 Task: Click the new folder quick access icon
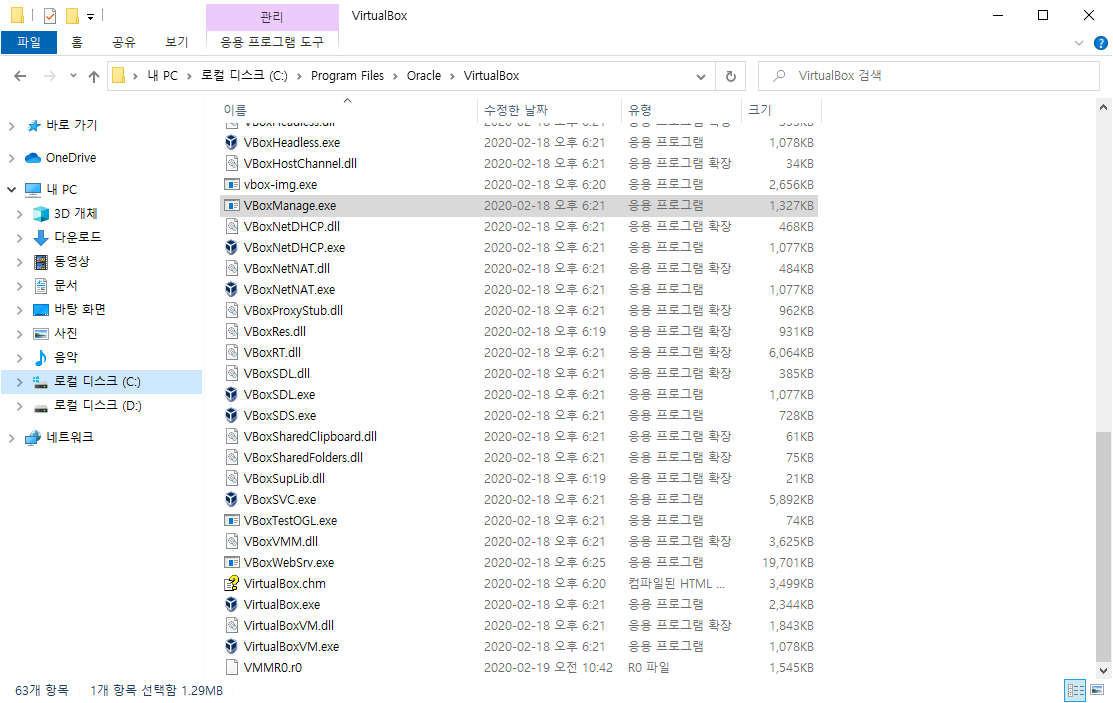72,16
